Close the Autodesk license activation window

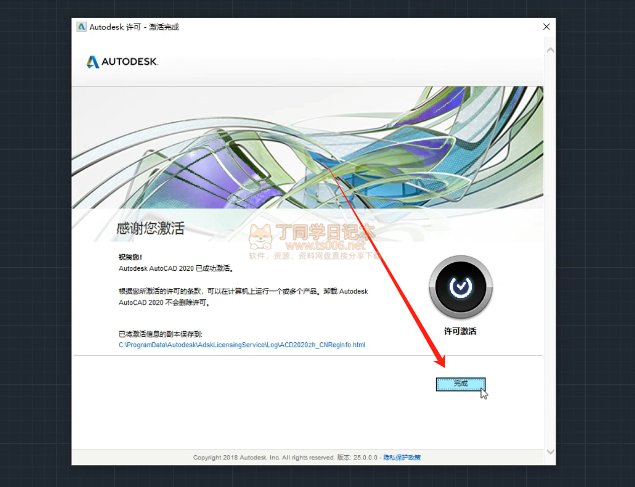point(546,27)
